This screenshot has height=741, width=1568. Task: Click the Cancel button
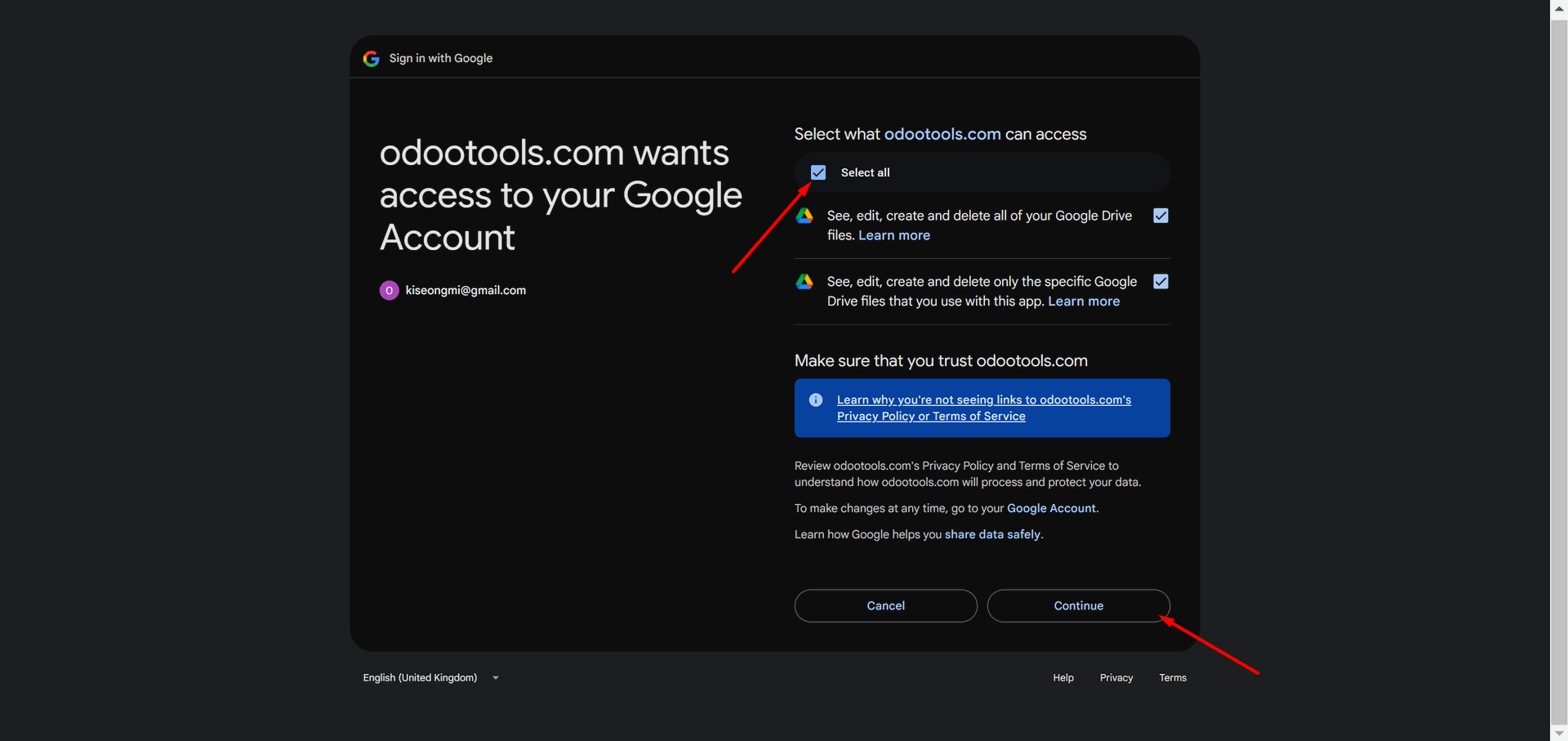[x=885, y=606]
